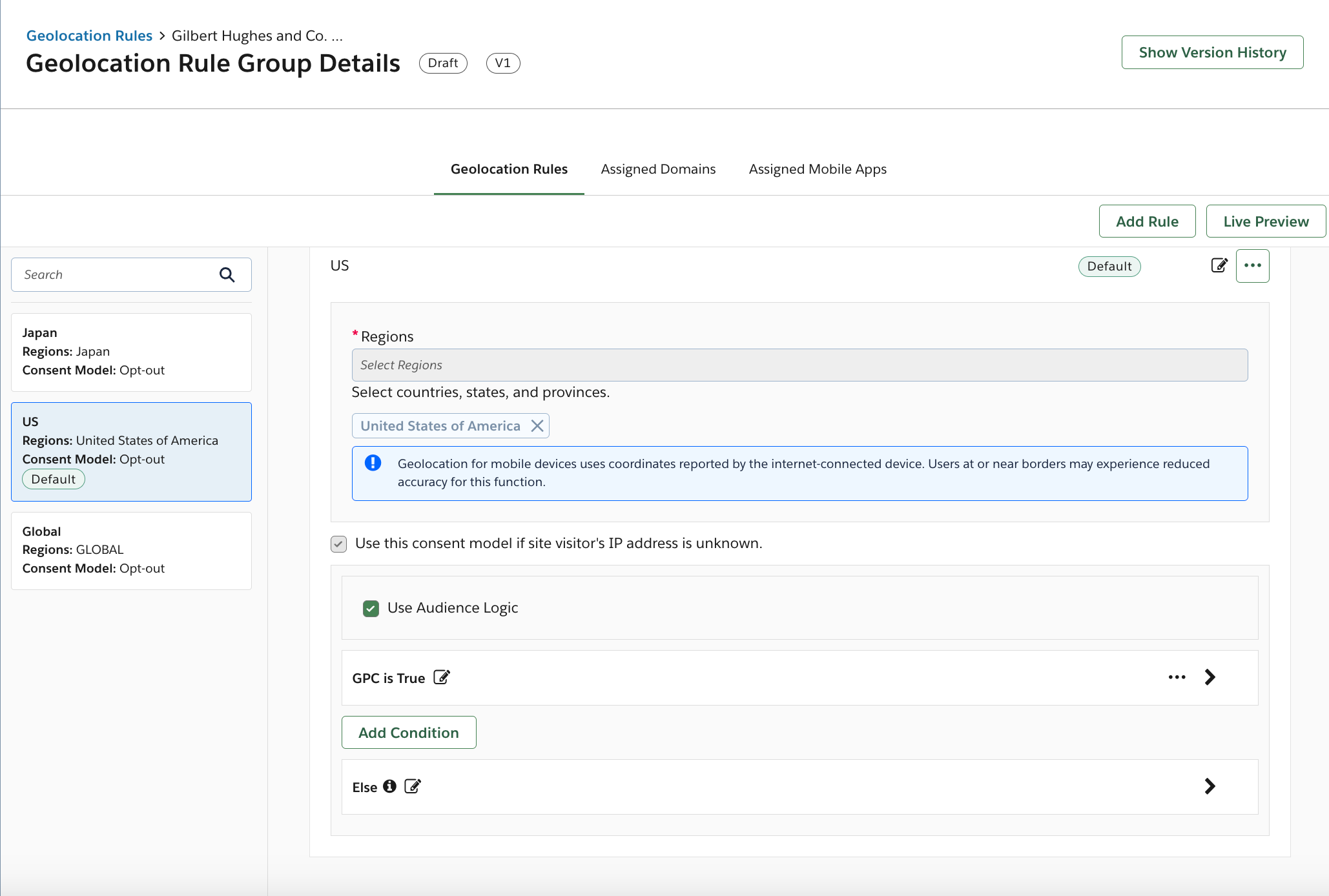Click the search magnifier icon
Screen dimensions: 1329x896
point(227,275)
